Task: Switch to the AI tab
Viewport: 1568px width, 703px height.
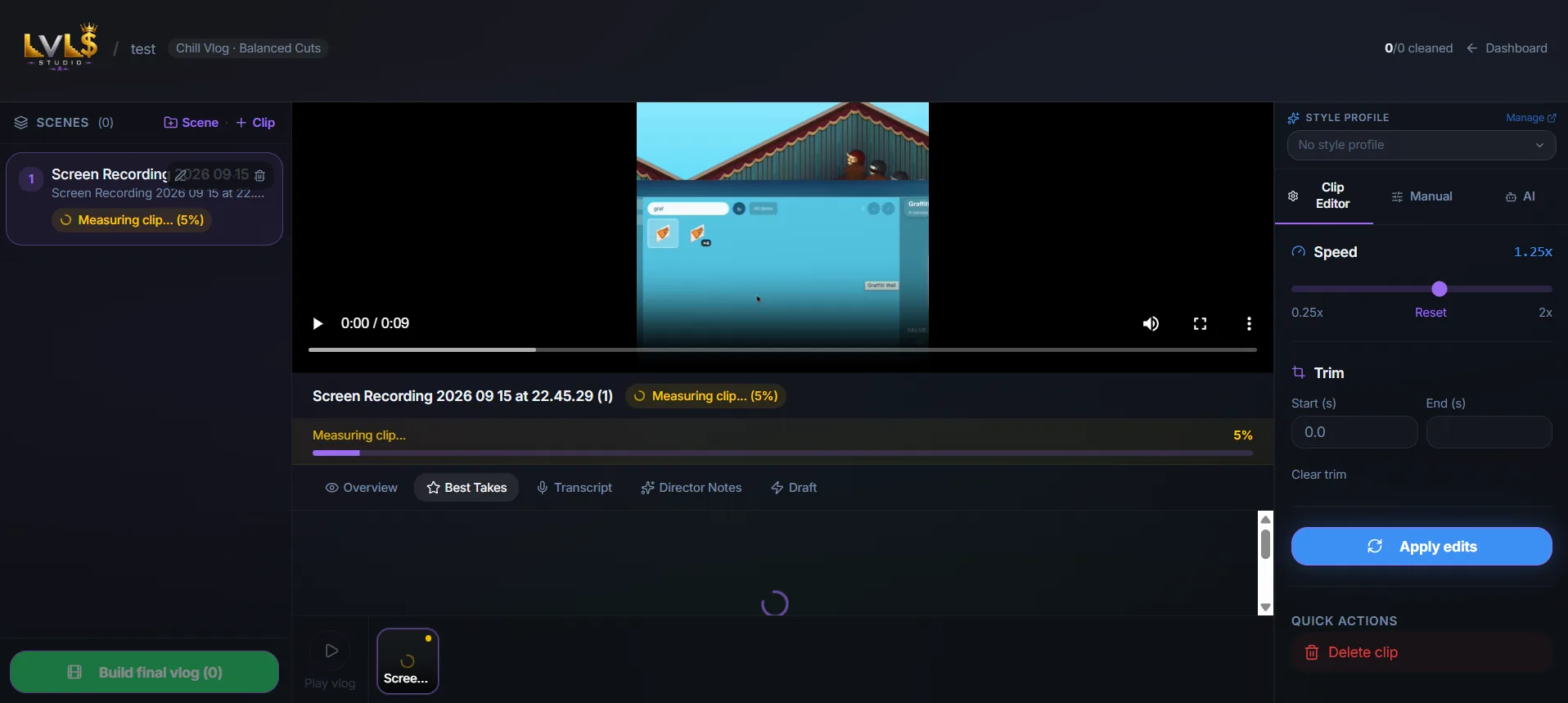Action: tap(1521, 196)
